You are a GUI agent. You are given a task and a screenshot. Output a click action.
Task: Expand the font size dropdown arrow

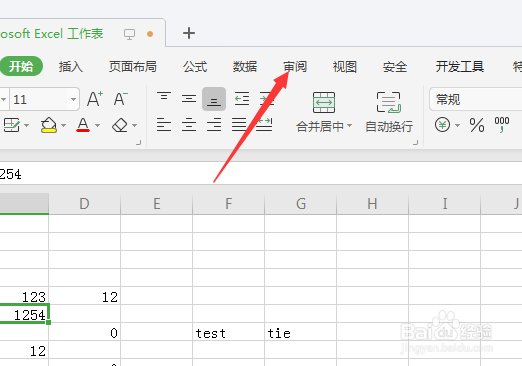pos(73,99)
